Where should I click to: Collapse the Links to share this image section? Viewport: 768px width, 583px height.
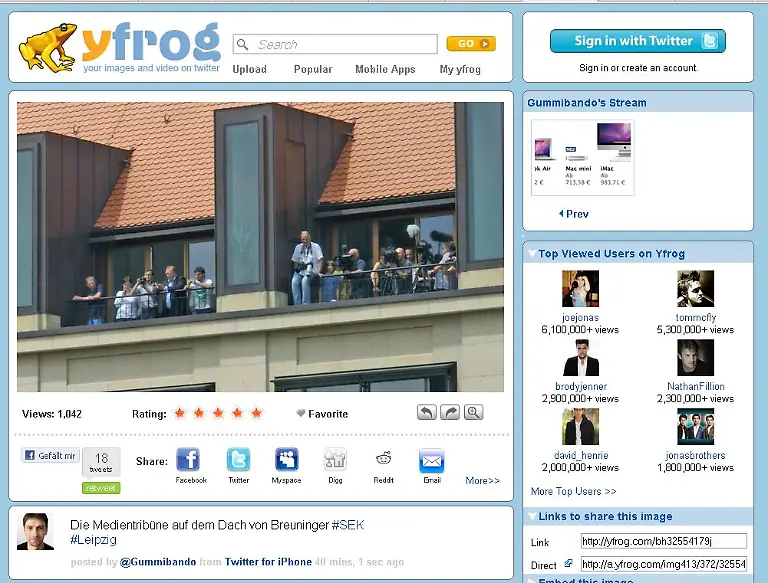coord(532,516)
